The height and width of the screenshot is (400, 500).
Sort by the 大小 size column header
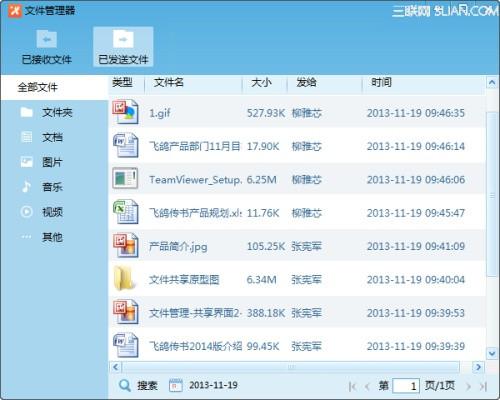pyautogui.click(x=262, y=82)
